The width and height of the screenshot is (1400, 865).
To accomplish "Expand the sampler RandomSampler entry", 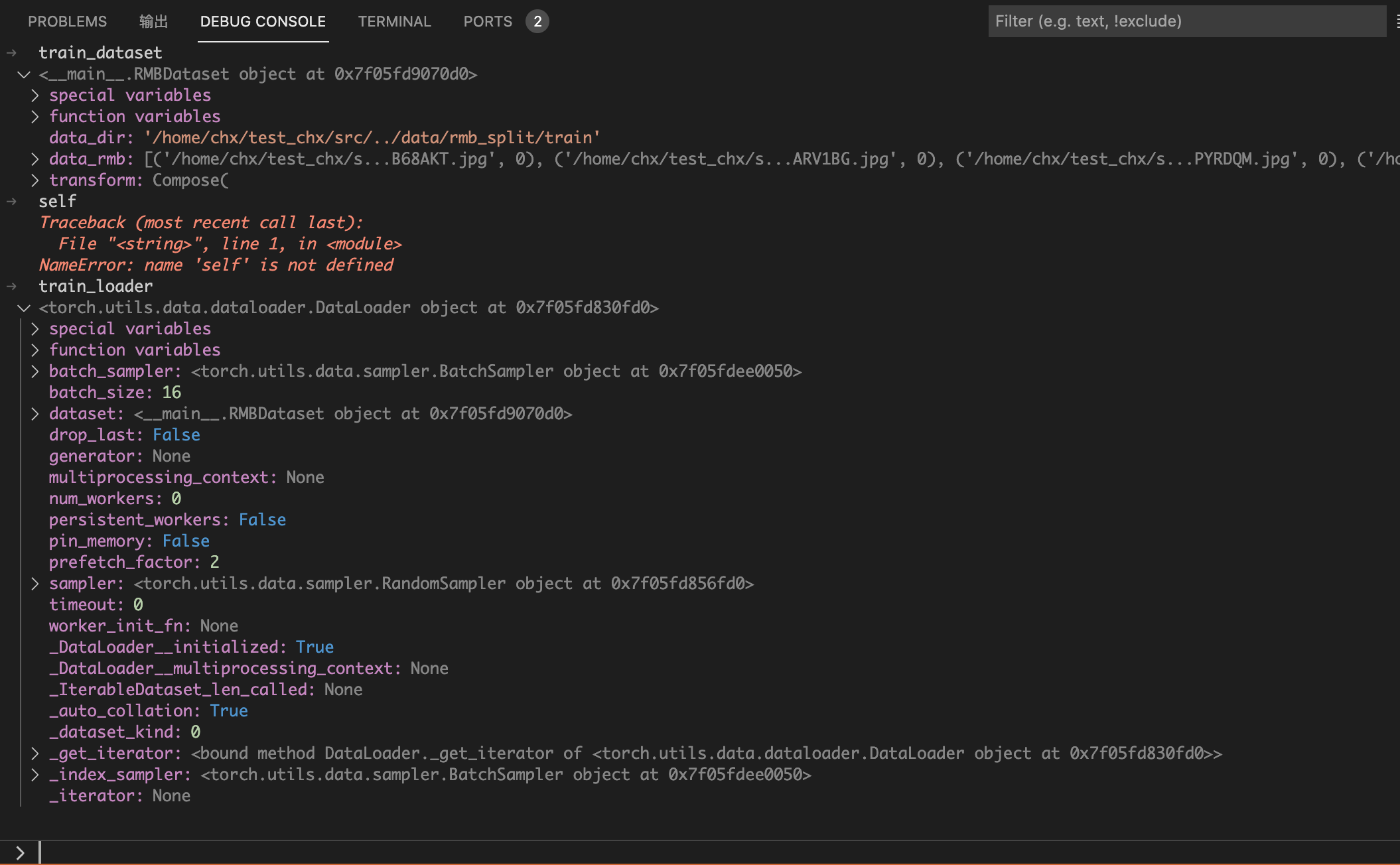I will [x=35, y=584].
